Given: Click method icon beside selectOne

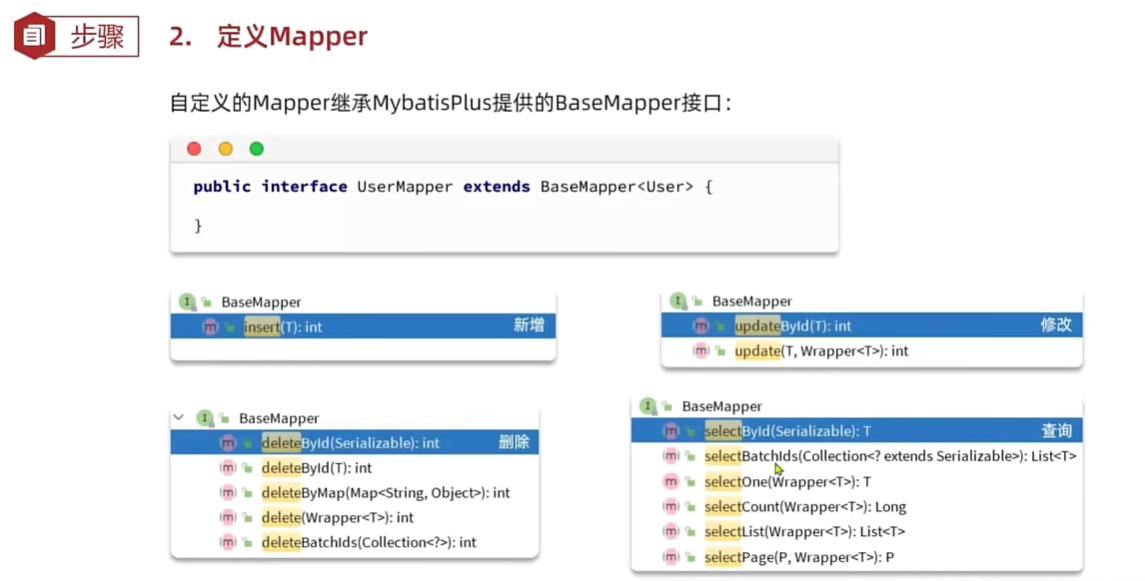Looking at the screenshot, I should tap(670, 482).
